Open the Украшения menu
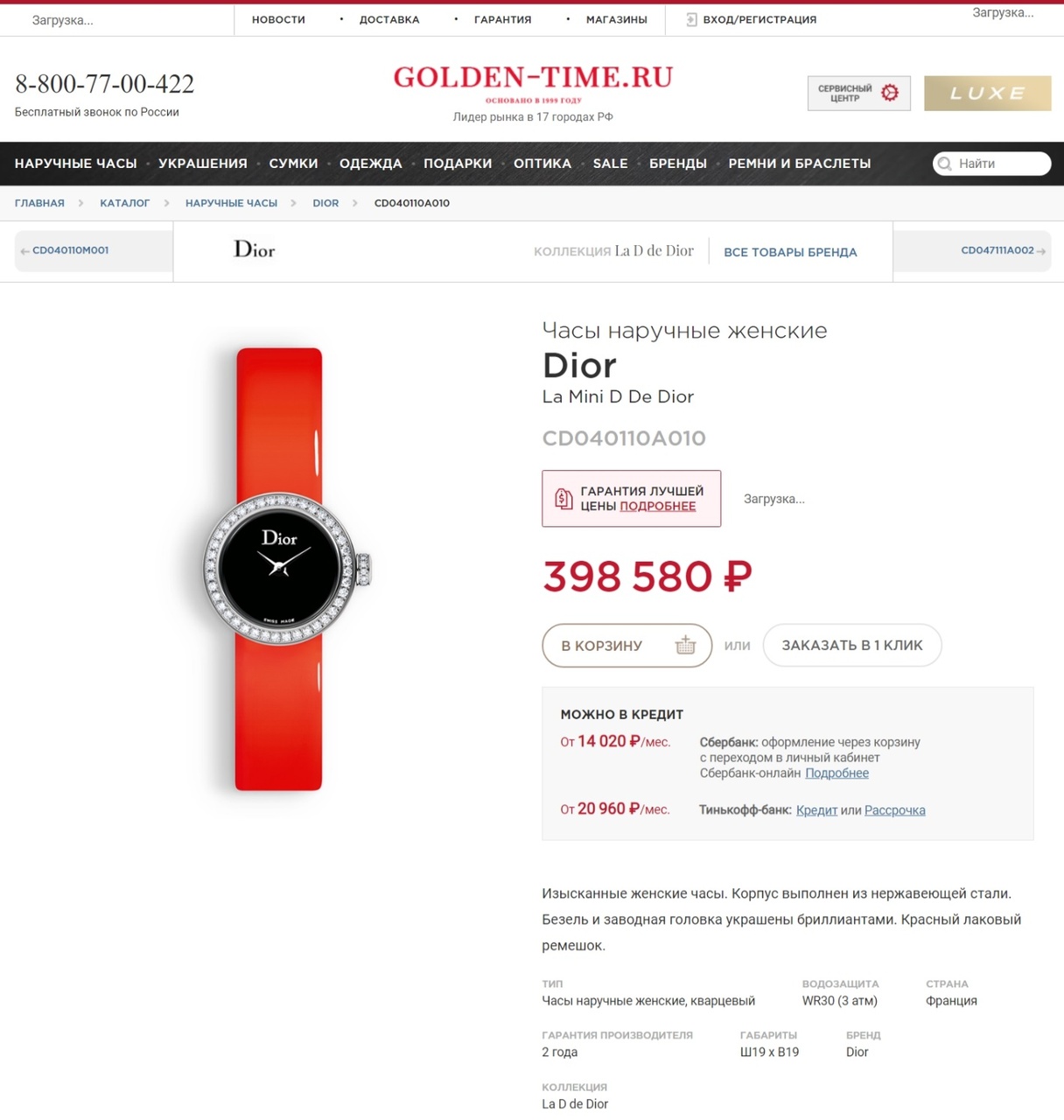Viewport: 1064px width, 1120px height. click(x=203, y=164)
